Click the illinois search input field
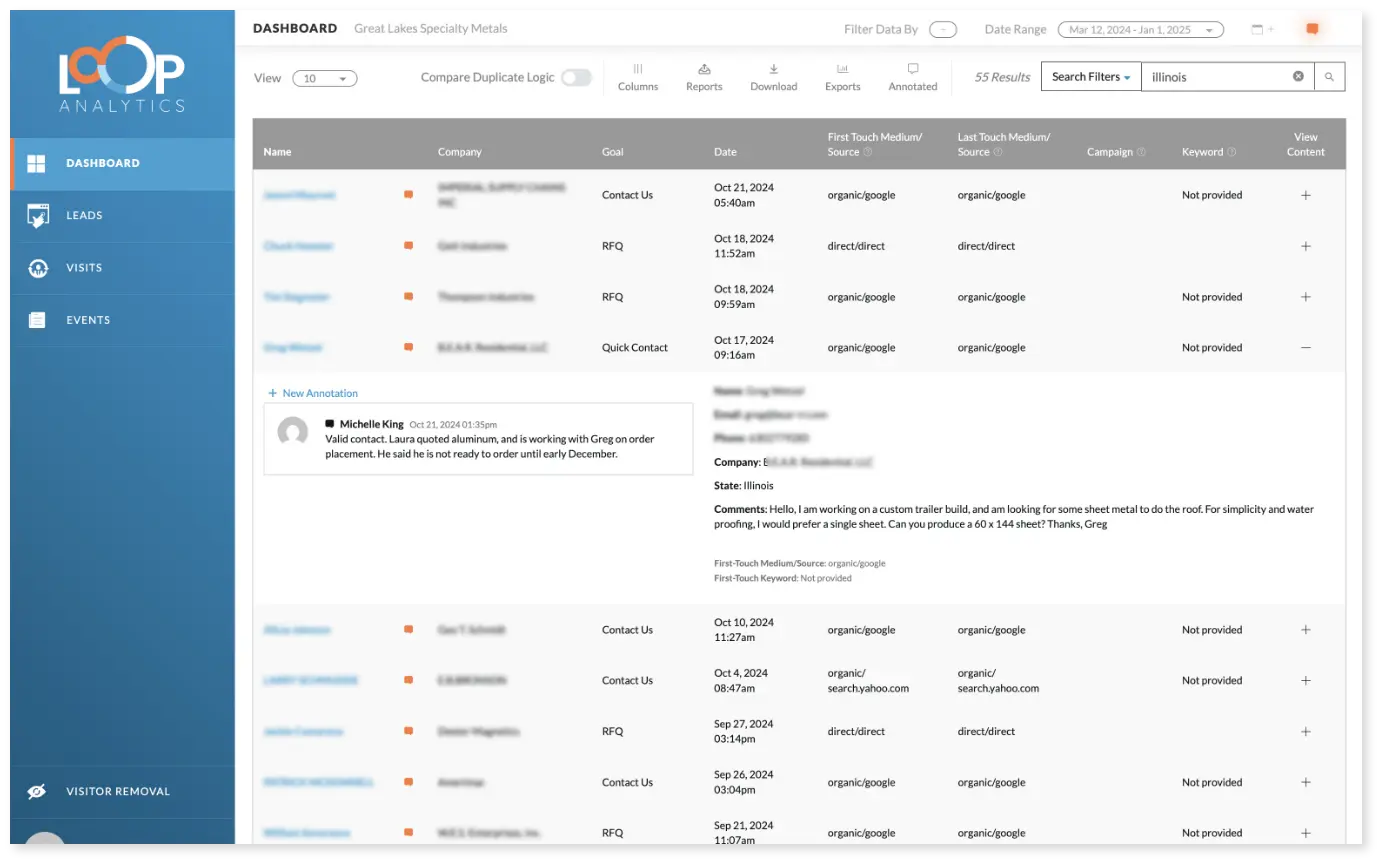The height and width of the screenshot is (864, 1382). tap(1215, 77)
